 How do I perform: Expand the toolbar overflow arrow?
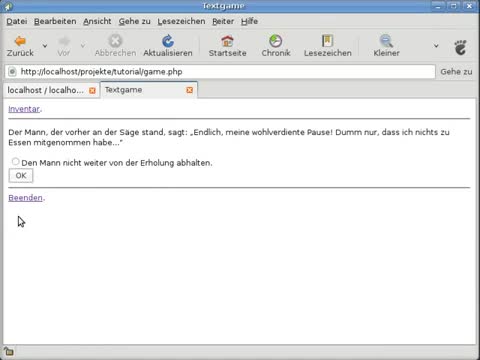(436, 46)
